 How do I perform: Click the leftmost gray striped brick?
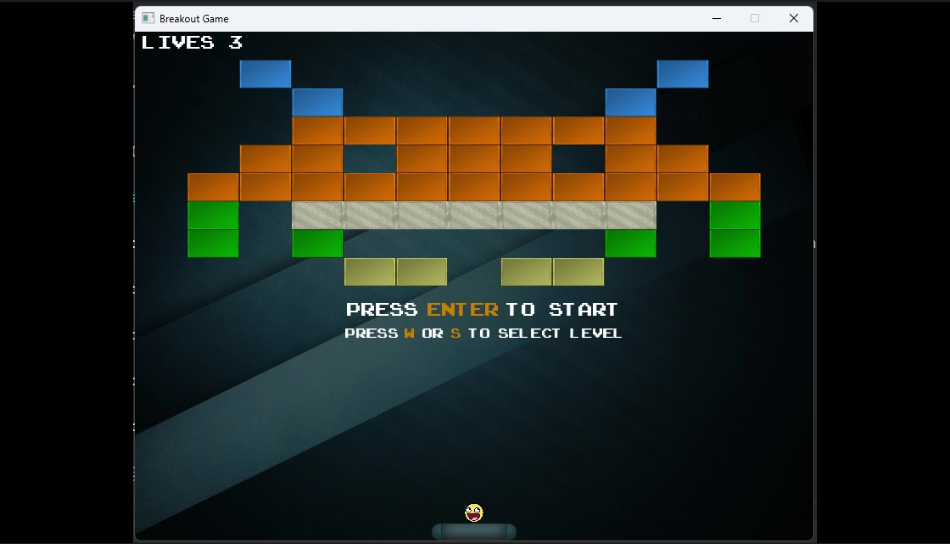(317, 215)
